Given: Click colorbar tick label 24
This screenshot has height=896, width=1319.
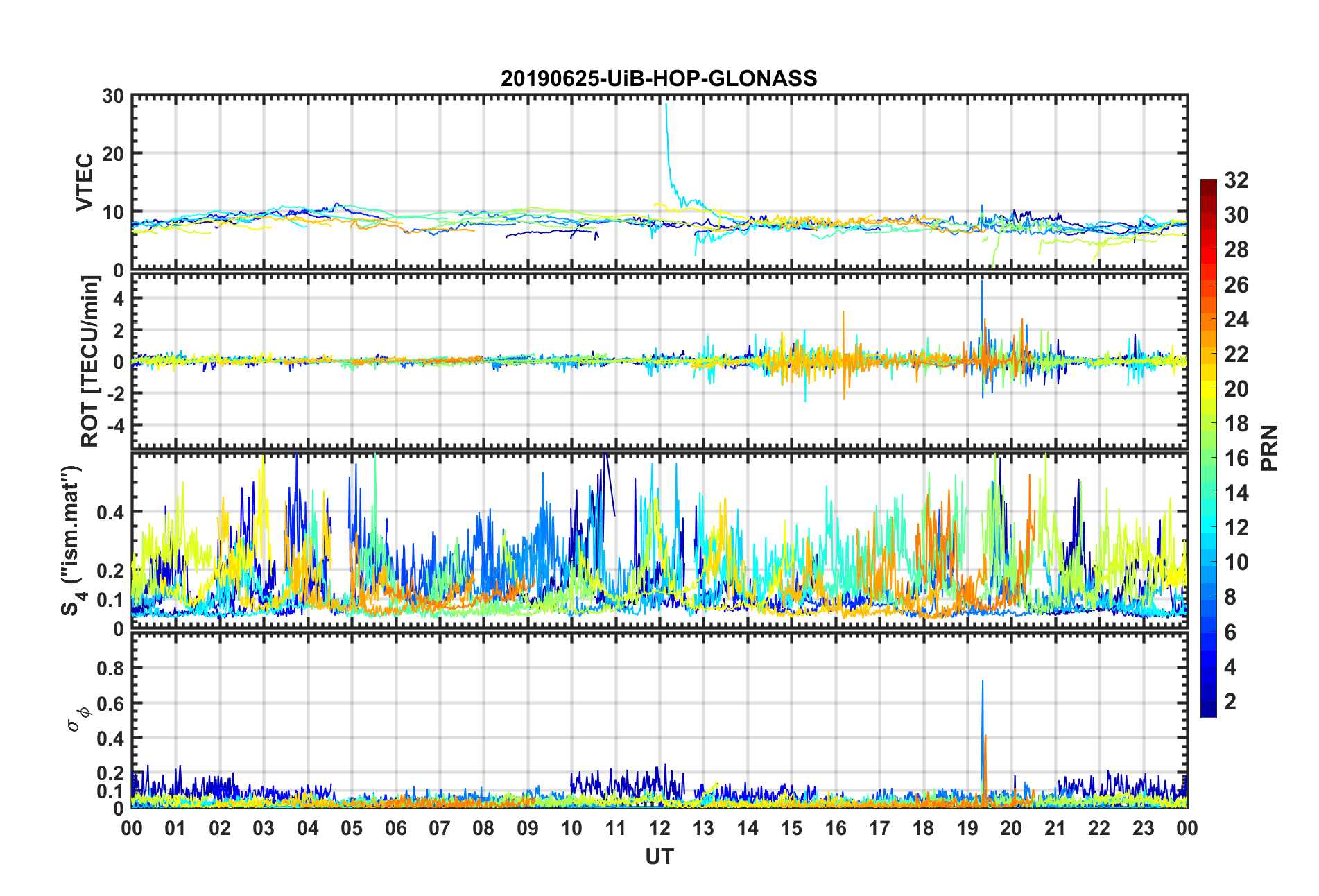Looking at the screenshot, I should tap(1236, 320).
